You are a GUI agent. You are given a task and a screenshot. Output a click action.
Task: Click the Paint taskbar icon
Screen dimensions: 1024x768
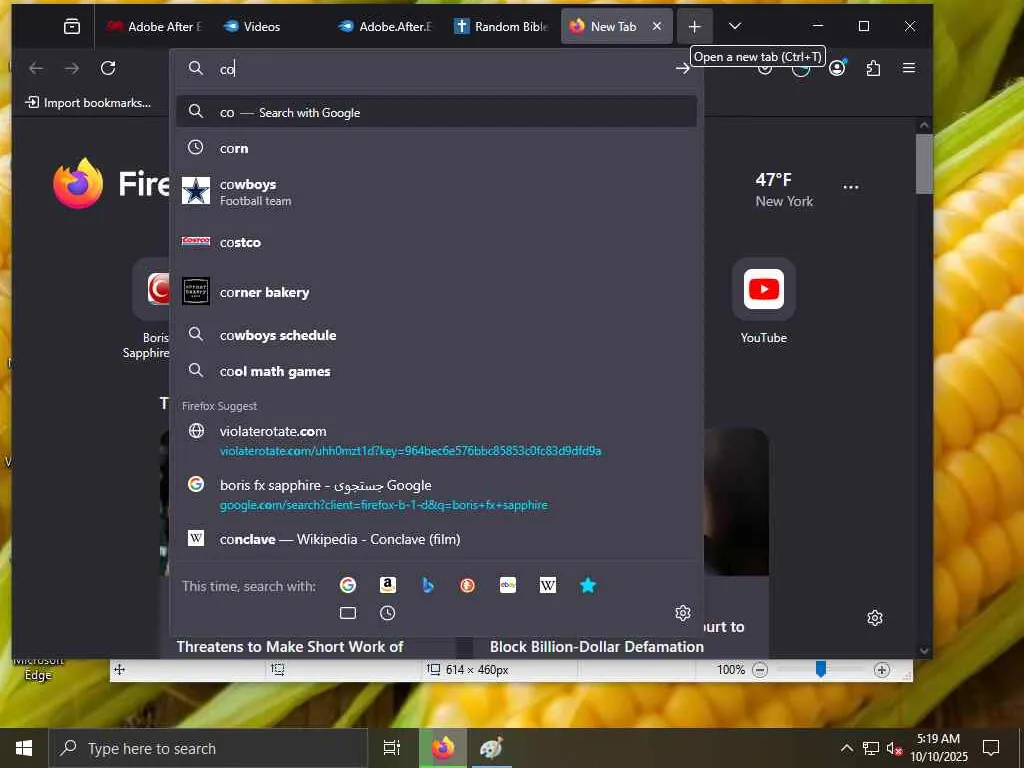[x=491, y=748]
